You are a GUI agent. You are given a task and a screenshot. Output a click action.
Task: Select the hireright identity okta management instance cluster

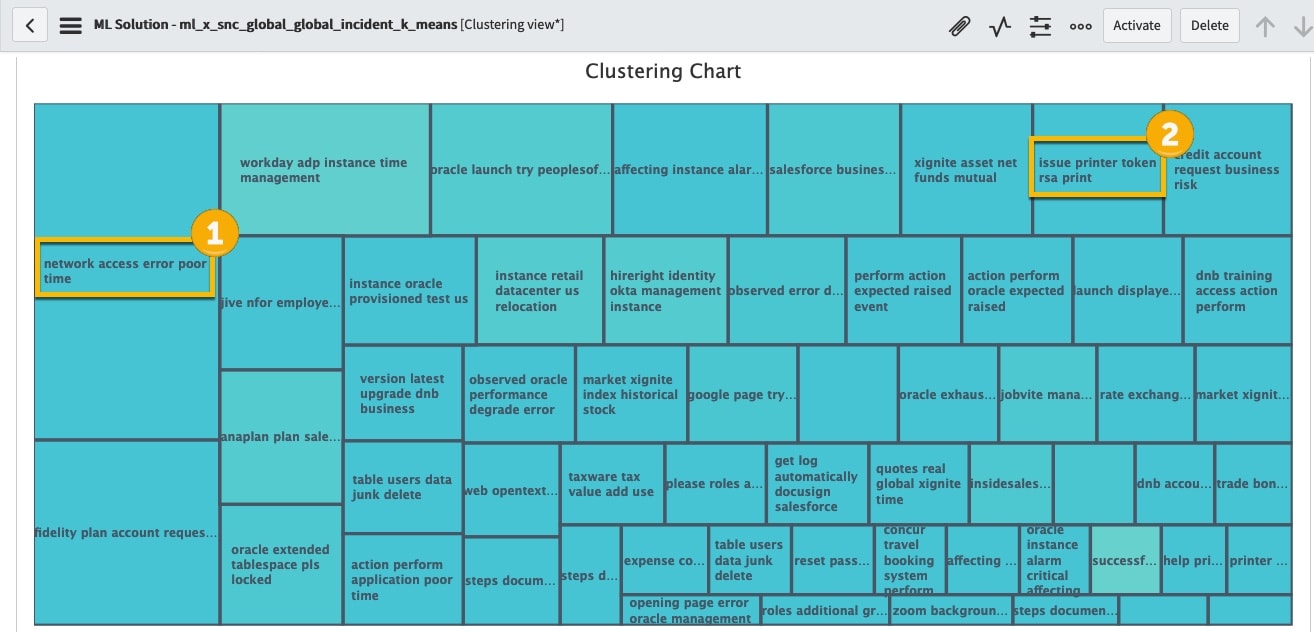(x=665, y=292)
